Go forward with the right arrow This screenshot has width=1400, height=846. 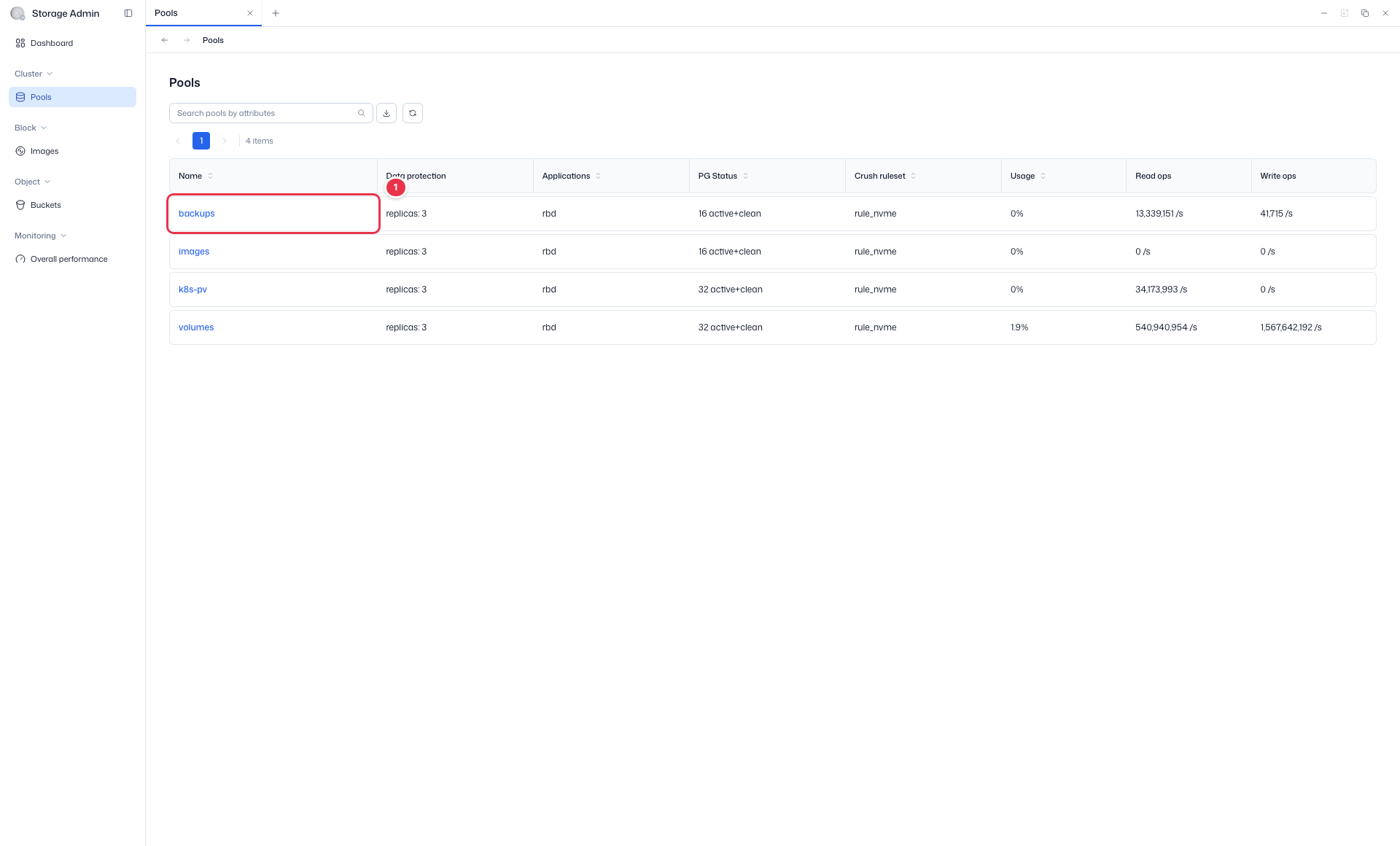[x=187, y=40]
